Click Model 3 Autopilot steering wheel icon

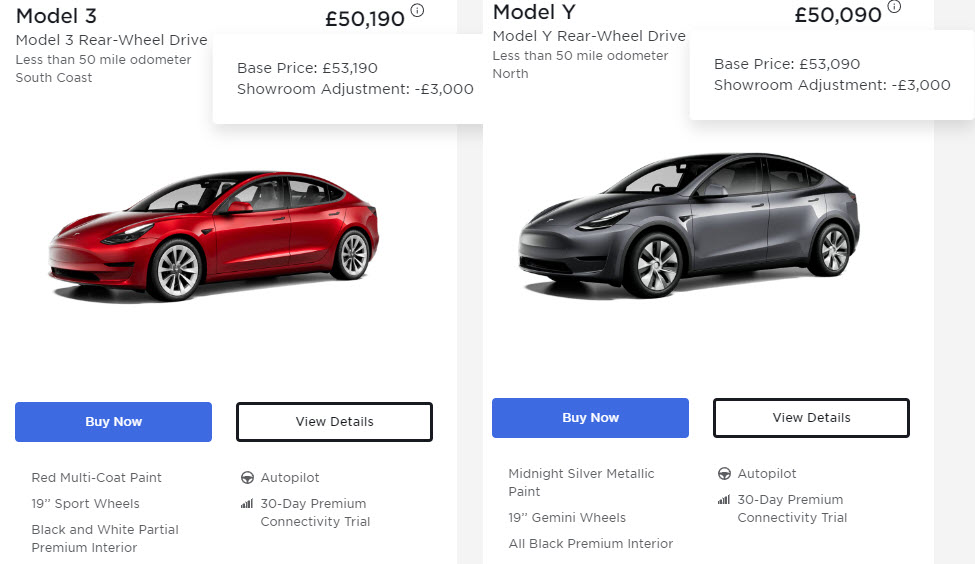248,478
